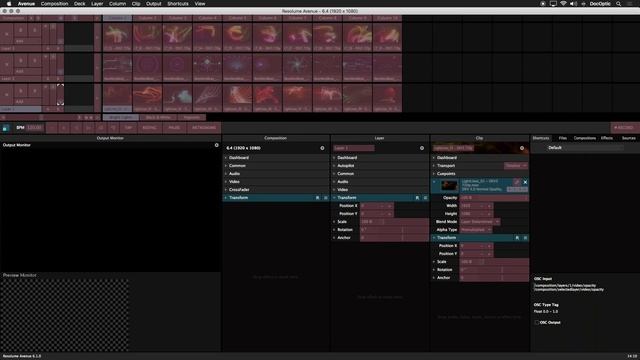Switch to the Compositions tab
The width and height of the screenshot is (640, 360).
[584, 138]
